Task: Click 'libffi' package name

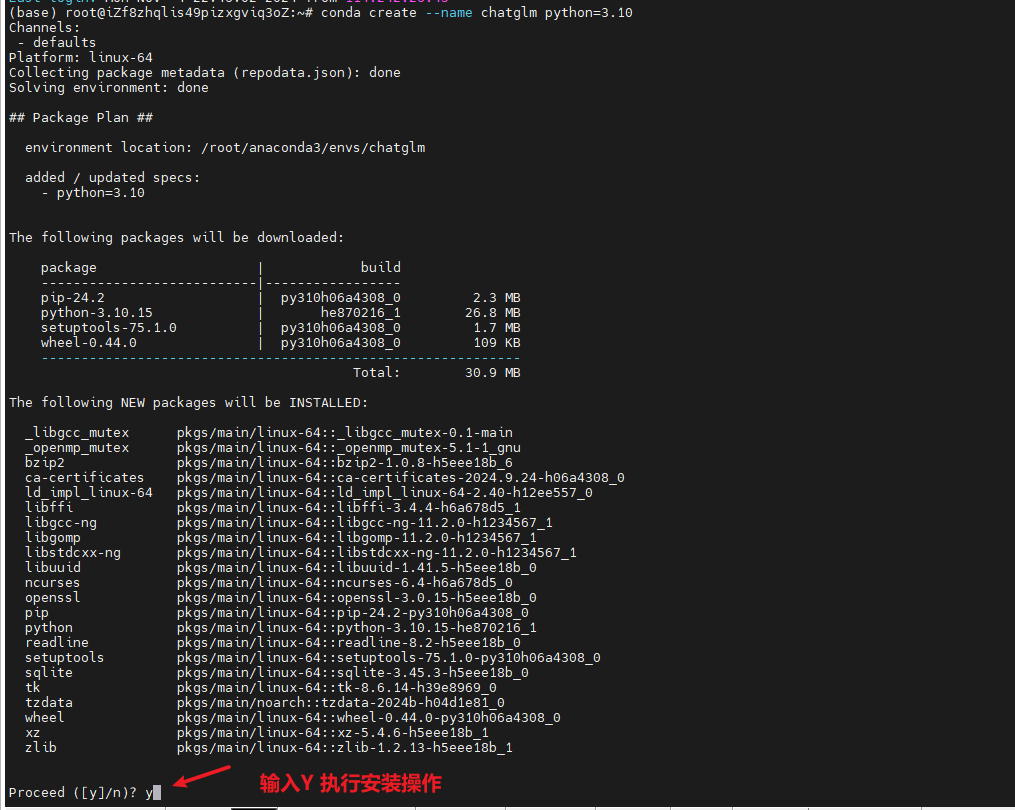Action: [49, 508]
